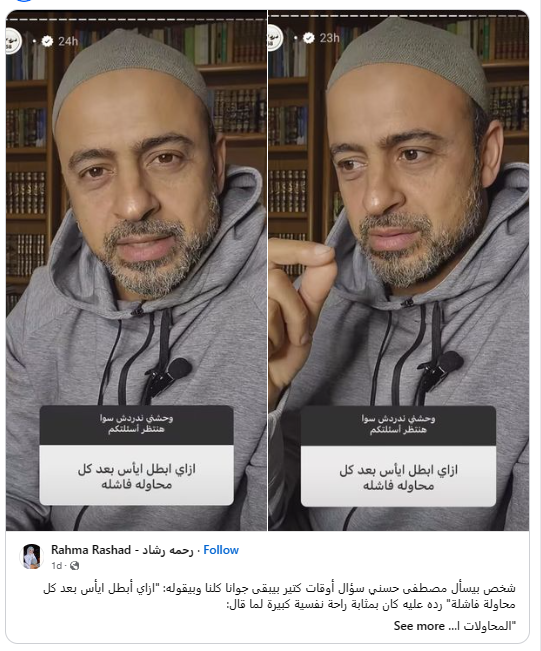Click the 24h story time label
Screen dimensions: 541x651
point(68,41)
